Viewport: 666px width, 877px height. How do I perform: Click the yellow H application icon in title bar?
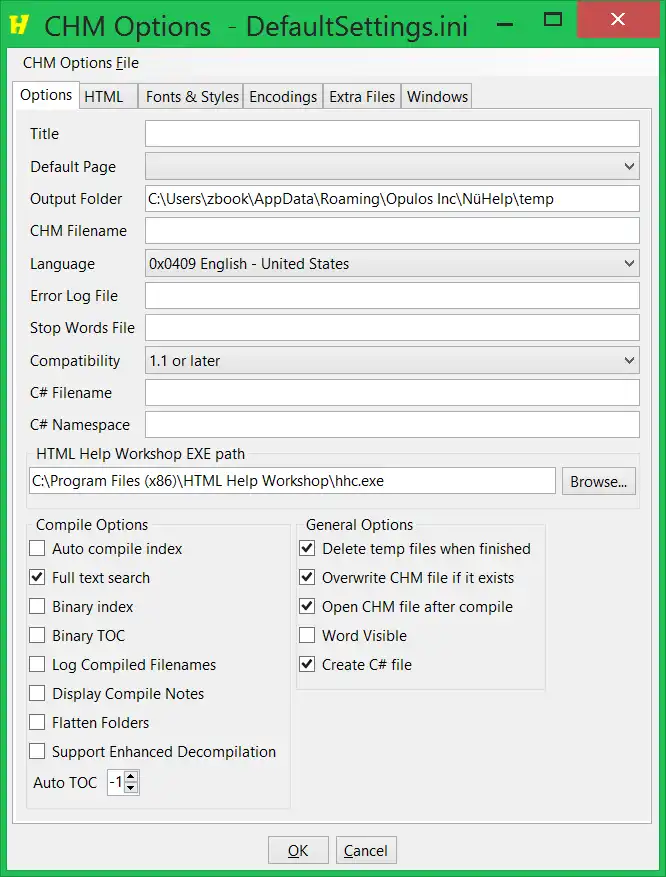(x=19, y=25)
